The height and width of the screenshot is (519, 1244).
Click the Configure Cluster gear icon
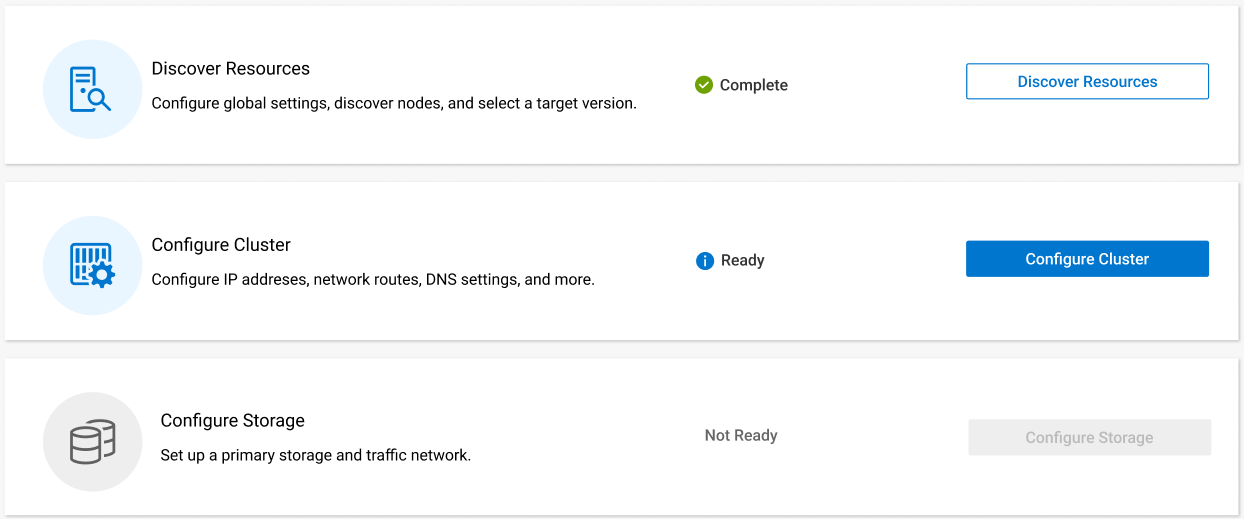tap(91, 265)
